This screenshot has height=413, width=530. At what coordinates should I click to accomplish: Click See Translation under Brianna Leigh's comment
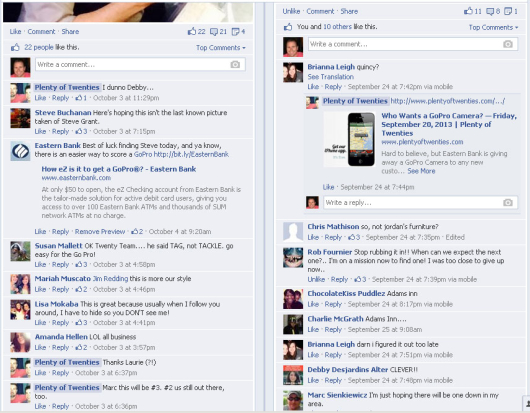[331, 77]
